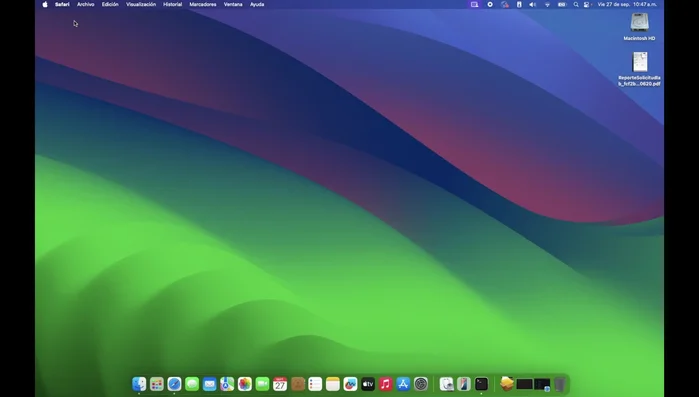Open Photos app in the Dock
This screenshot has height=397, width=699.
click(x=245, y=384)
